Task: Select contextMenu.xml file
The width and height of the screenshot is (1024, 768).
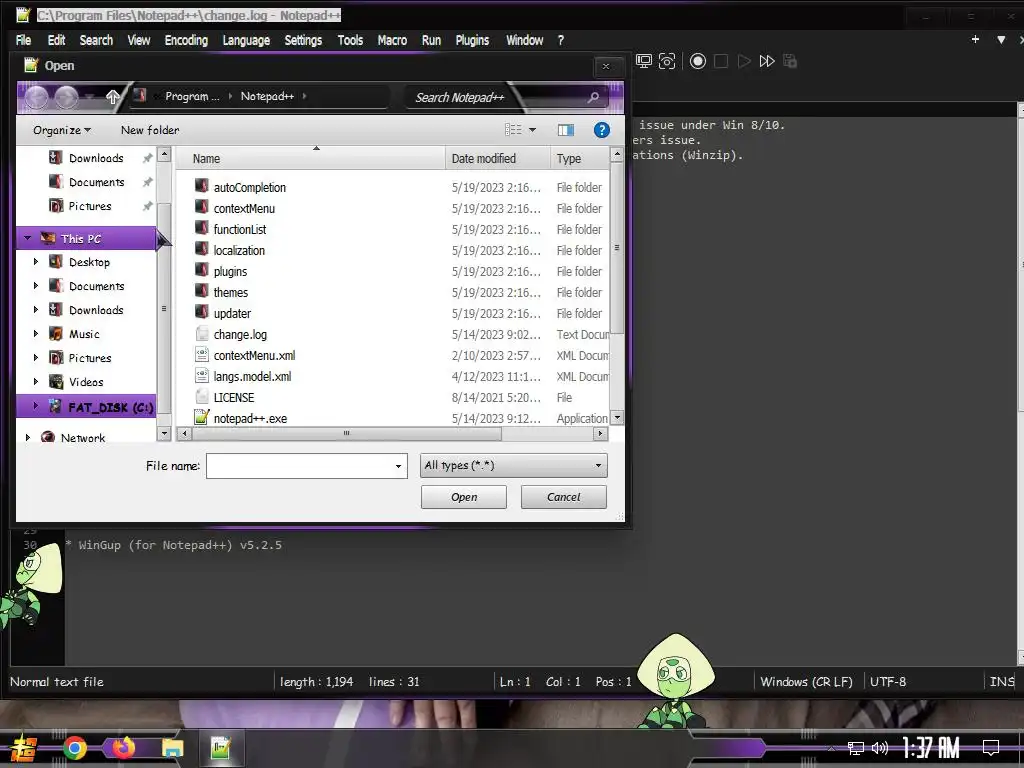Action: click(254, 355)
